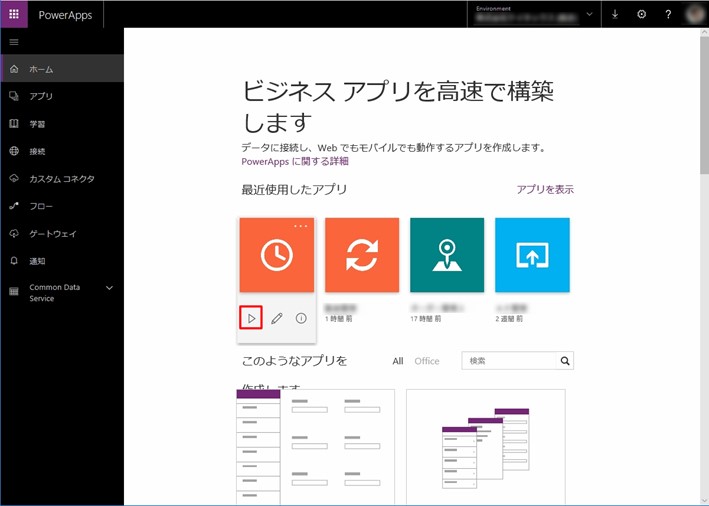Choose the form layout app template
The image size is (709, 506).
(x=316, y=447)
